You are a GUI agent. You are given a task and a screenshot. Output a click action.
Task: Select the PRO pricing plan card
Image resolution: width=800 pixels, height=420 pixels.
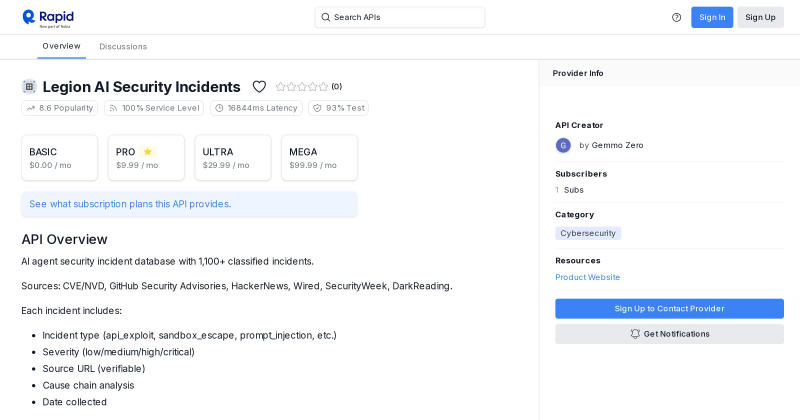coord(146,158)
